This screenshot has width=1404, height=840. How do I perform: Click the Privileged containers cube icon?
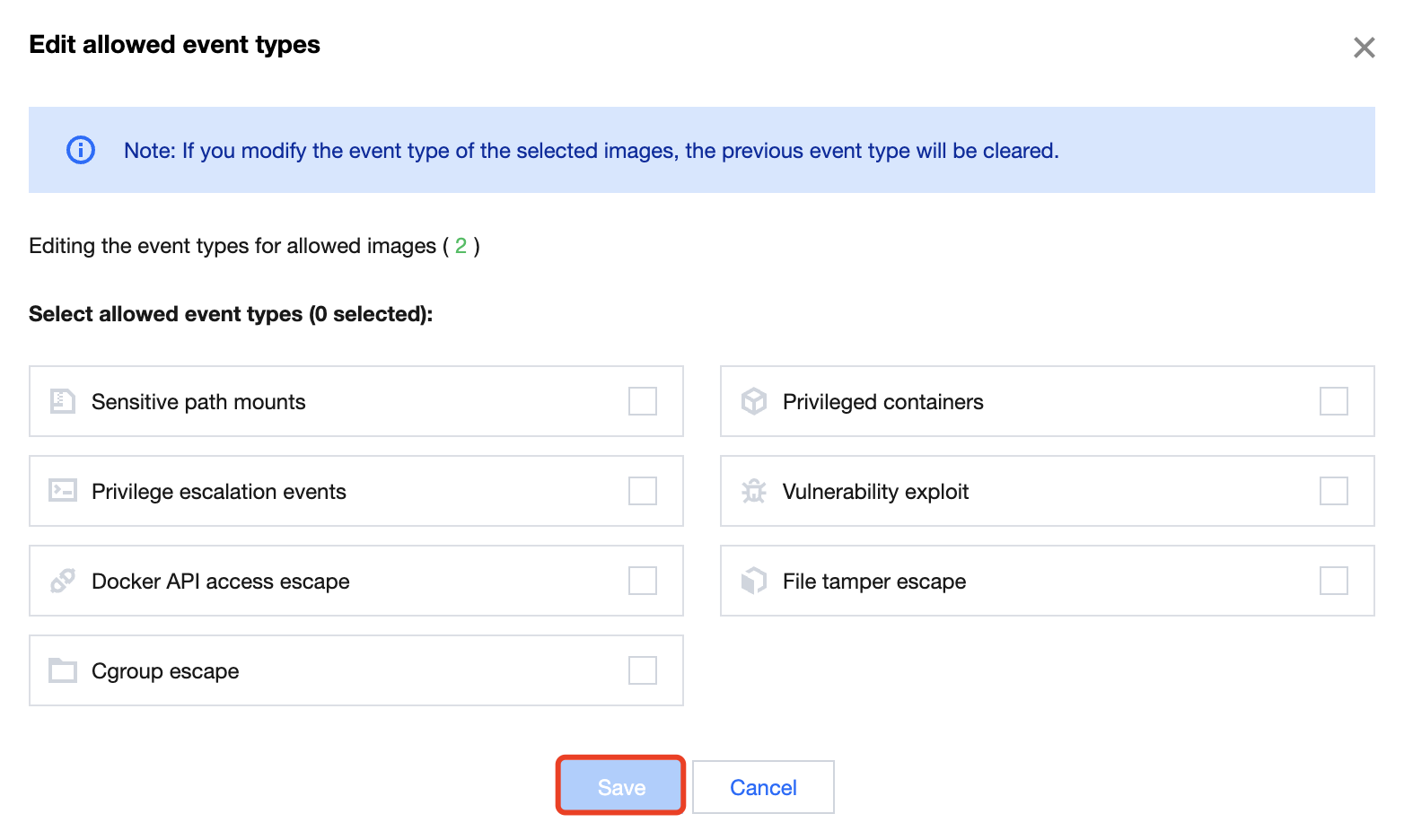[x=754, y=401]
